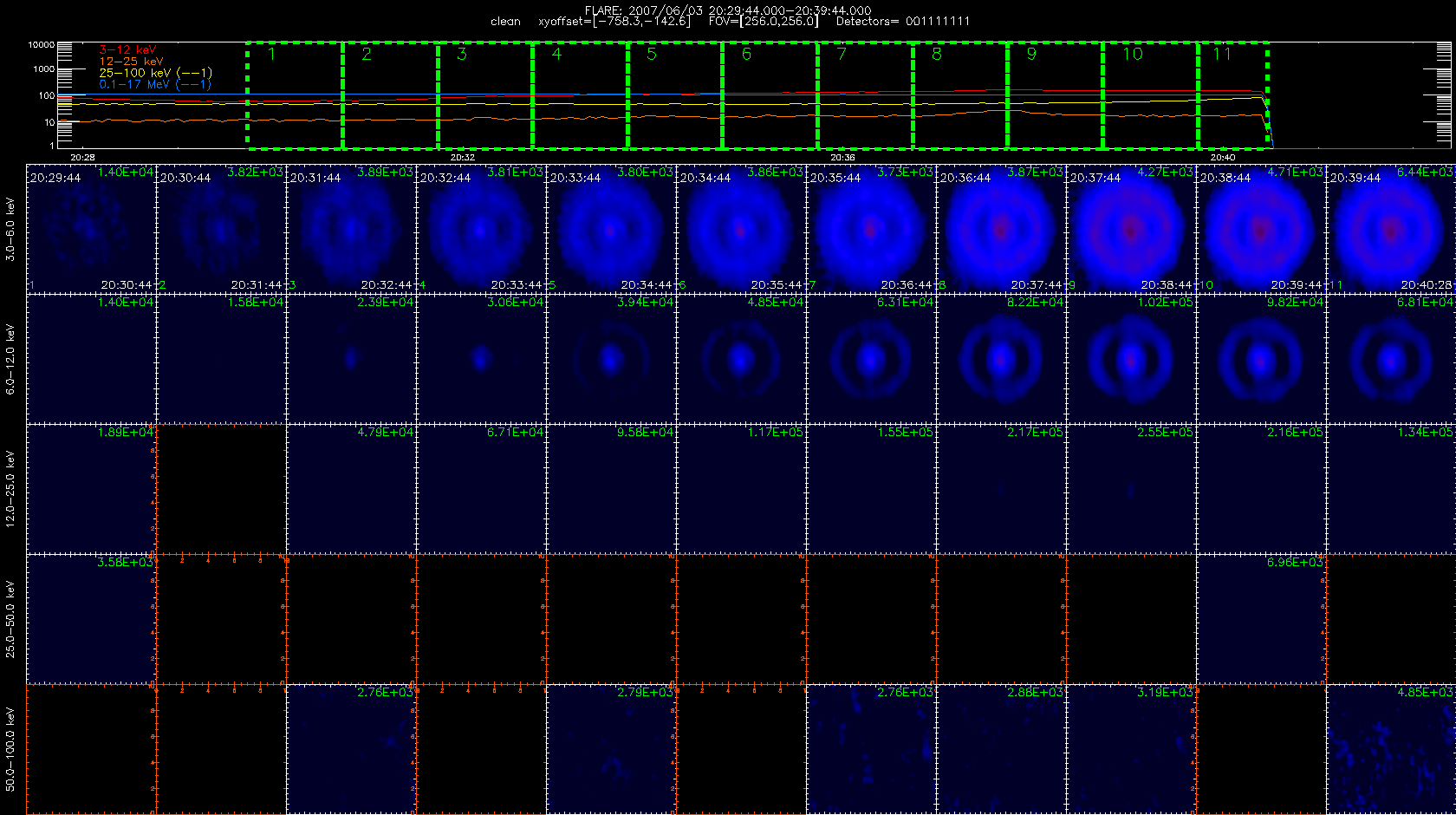
Task: Select interval 11 marker in the lightcurve plot
Action: point(1222,55)
